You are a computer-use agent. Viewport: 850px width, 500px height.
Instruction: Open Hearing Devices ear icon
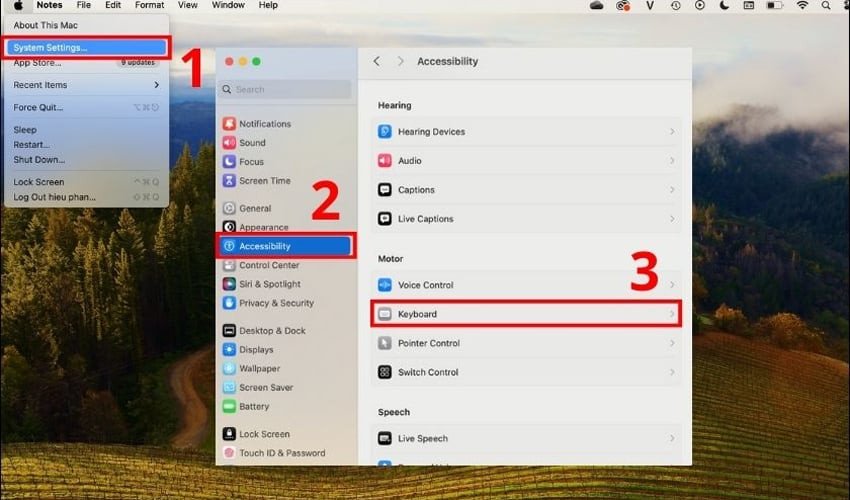pos(385,132)
